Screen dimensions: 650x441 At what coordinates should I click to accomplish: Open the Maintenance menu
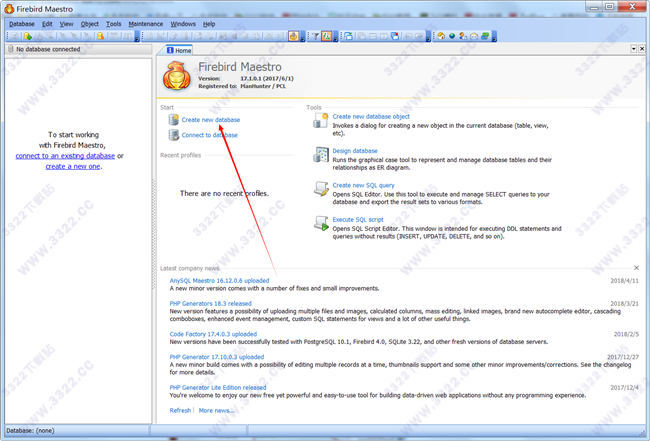(146, 23)
